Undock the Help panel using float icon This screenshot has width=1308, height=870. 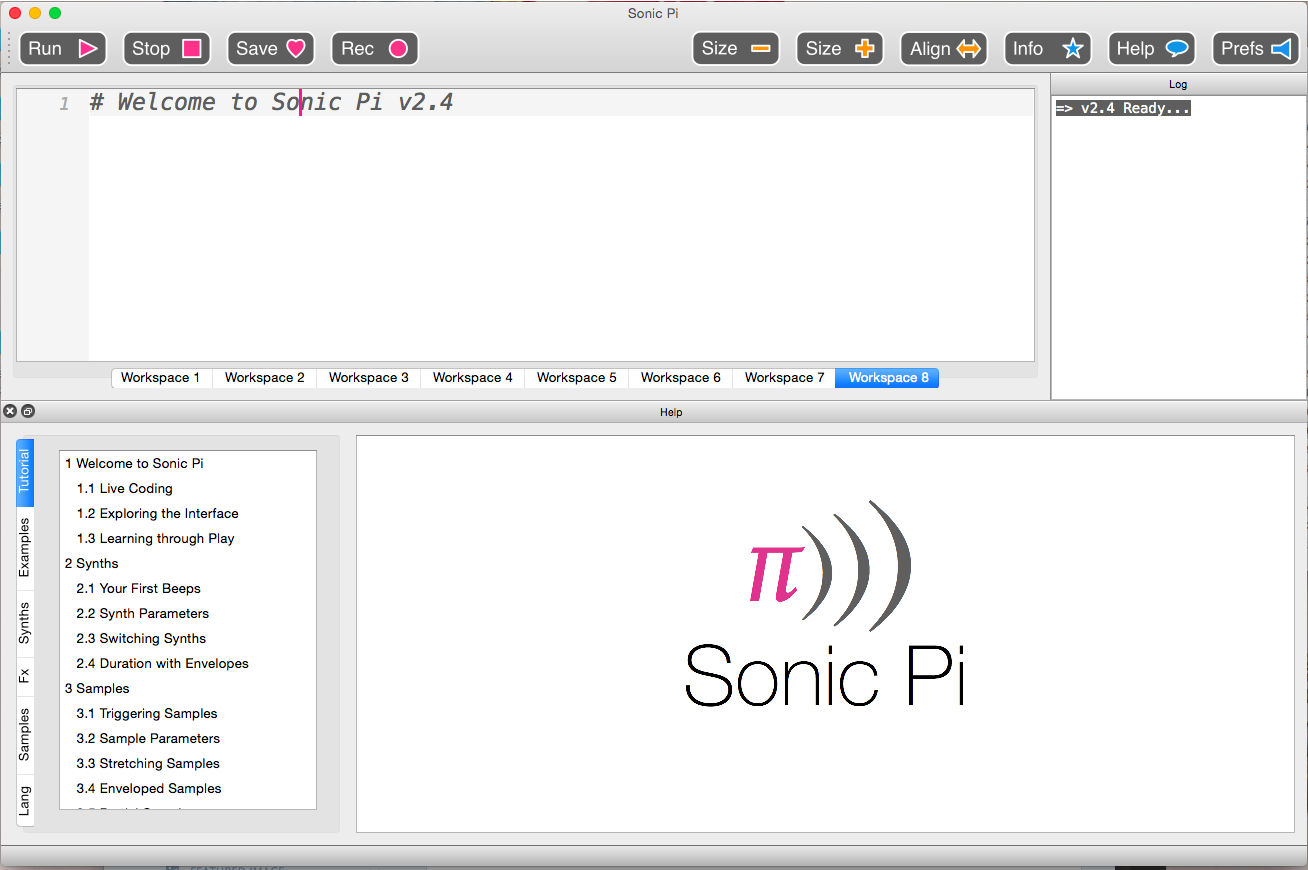point(28,411)
